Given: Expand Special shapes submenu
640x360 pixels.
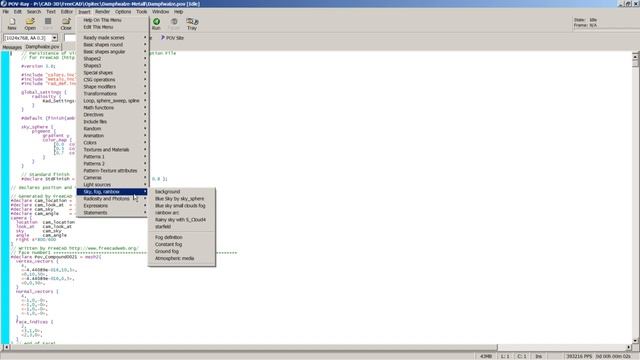Looking at the screenshot, I should (113, 72).
